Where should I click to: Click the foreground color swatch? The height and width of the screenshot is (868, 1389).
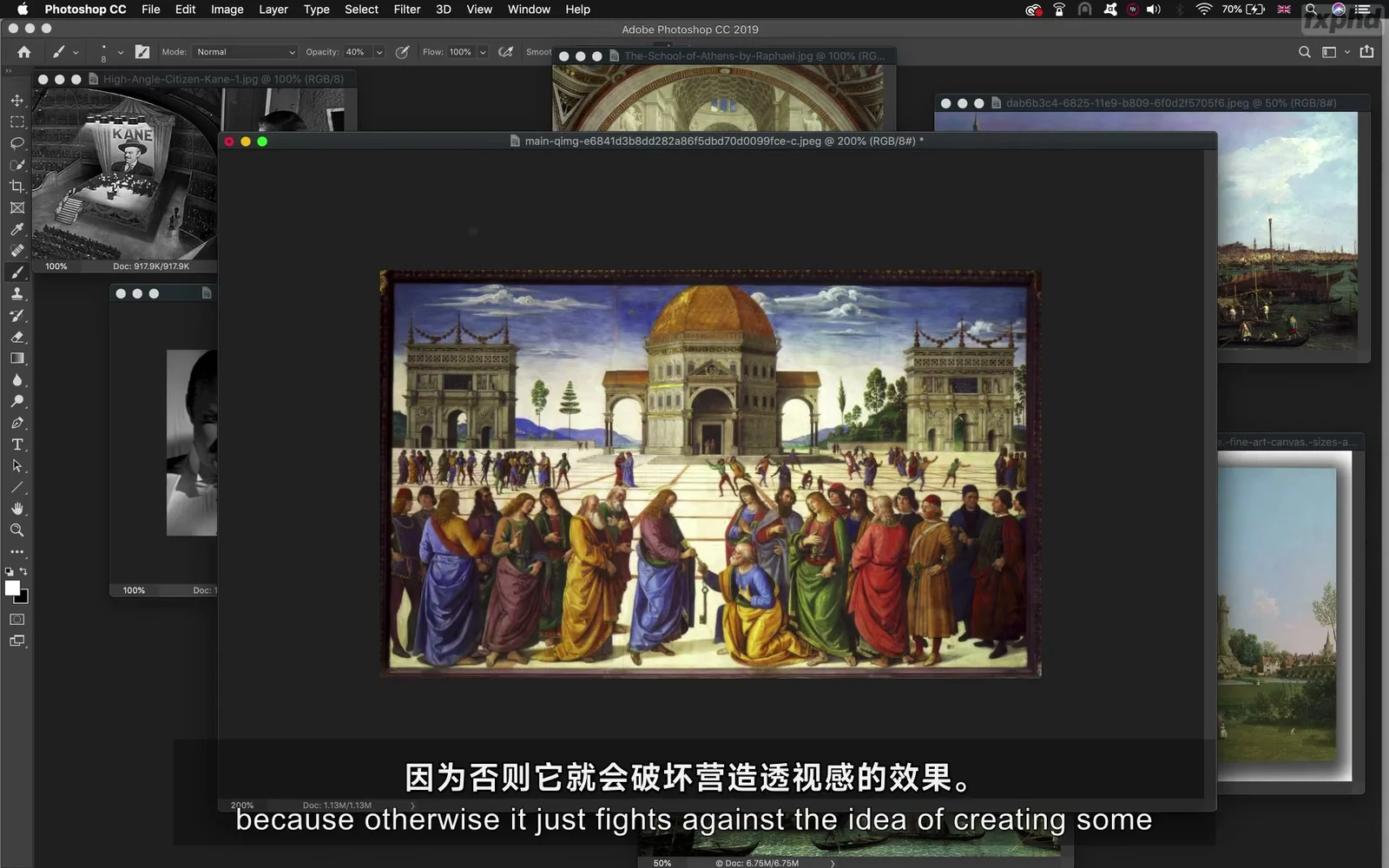12,588
